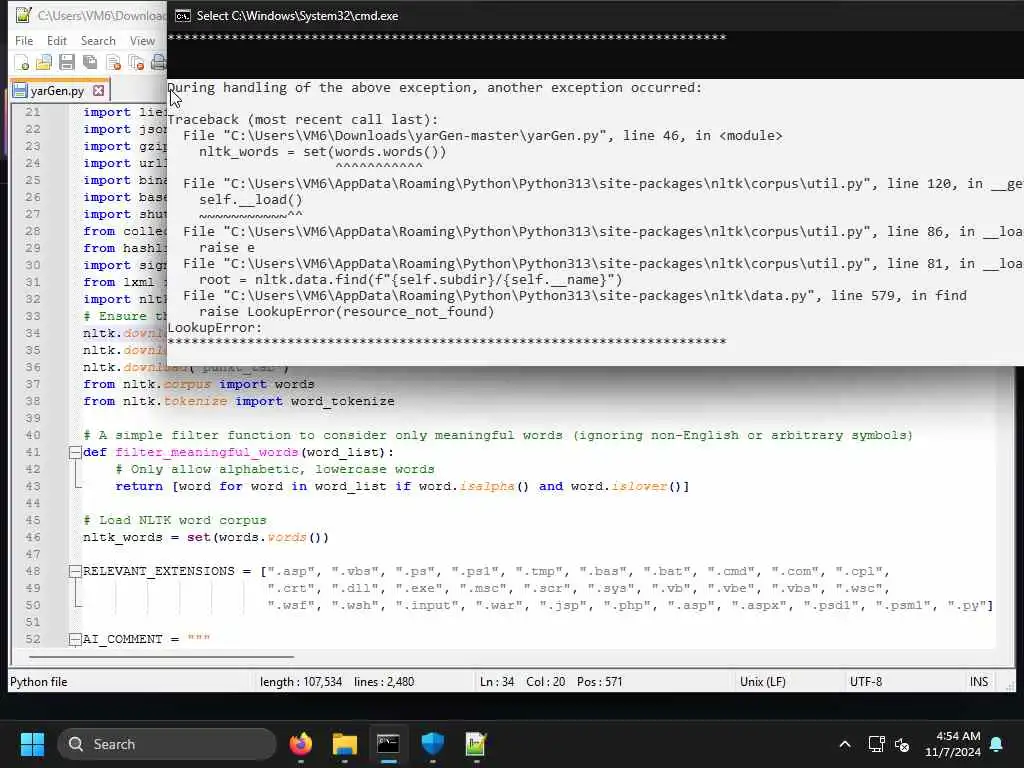
Task: Close the yarGen.py tab with its X
Action: click(99, 90)
